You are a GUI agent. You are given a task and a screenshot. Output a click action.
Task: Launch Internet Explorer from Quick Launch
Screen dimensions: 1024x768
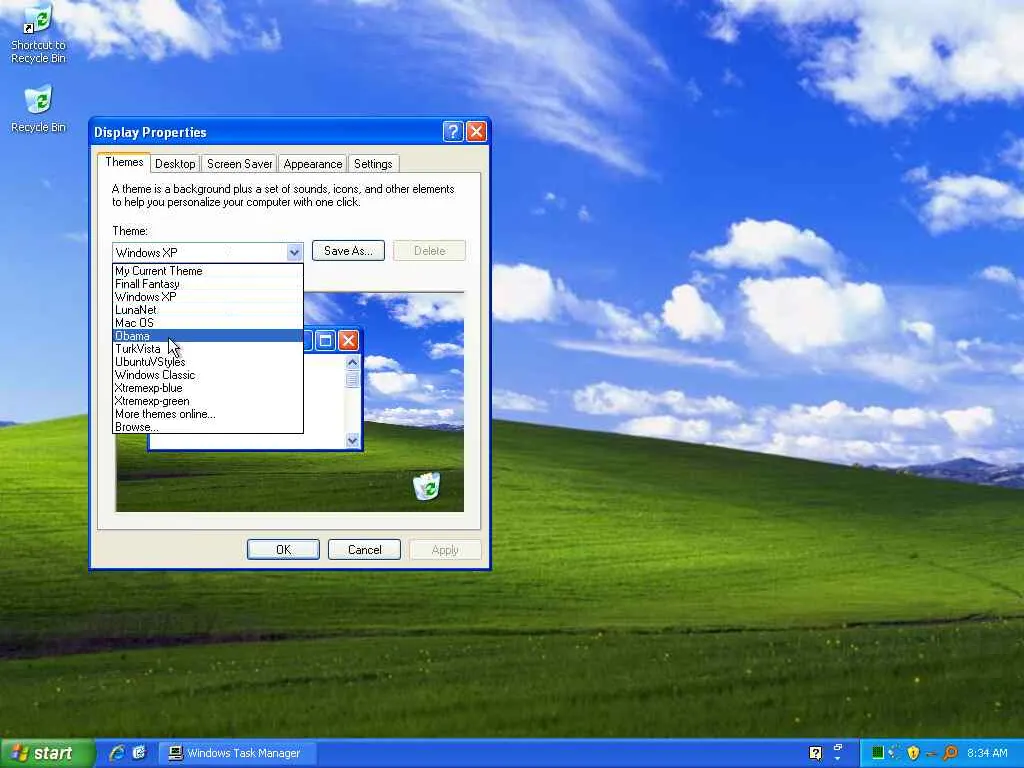click(117, 753)
